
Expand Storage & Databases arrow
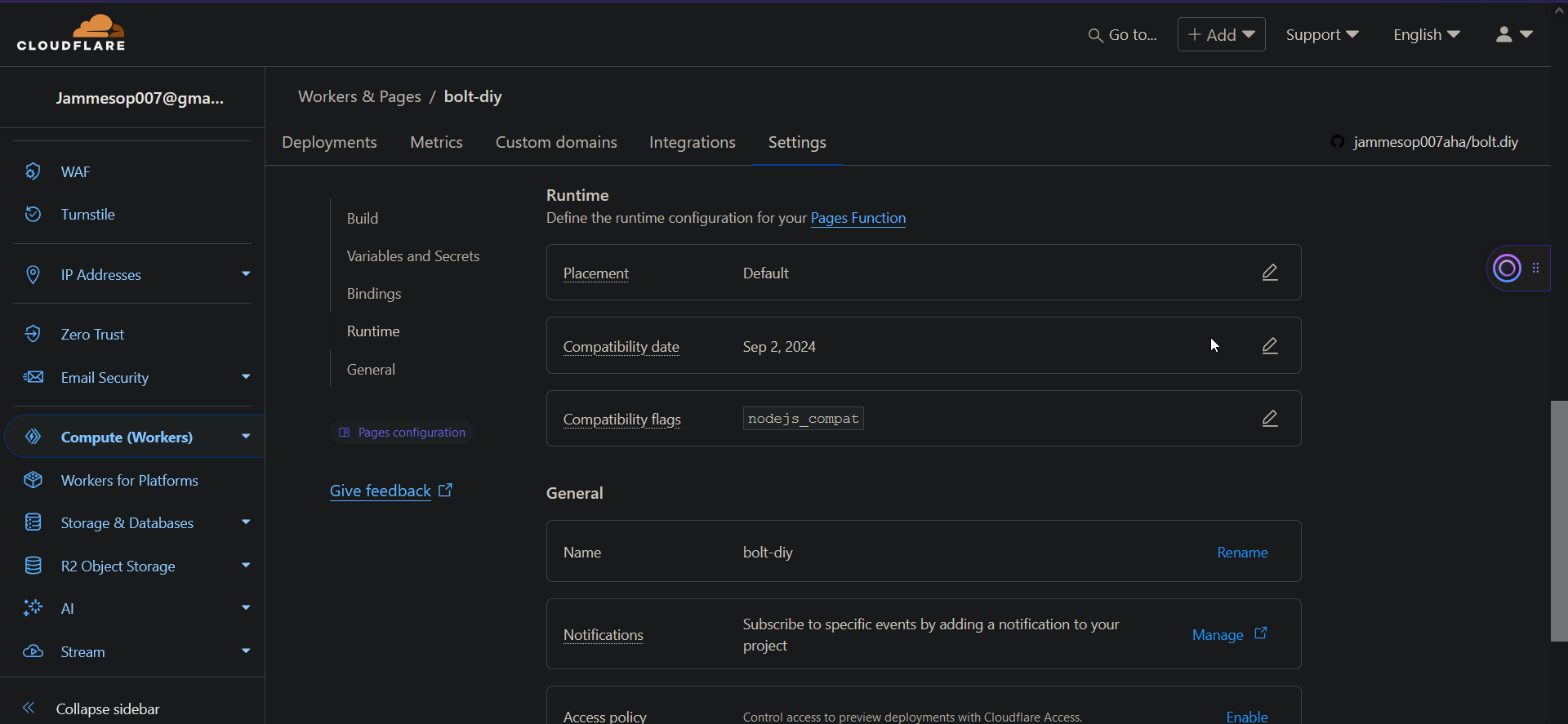pos(246,522)
